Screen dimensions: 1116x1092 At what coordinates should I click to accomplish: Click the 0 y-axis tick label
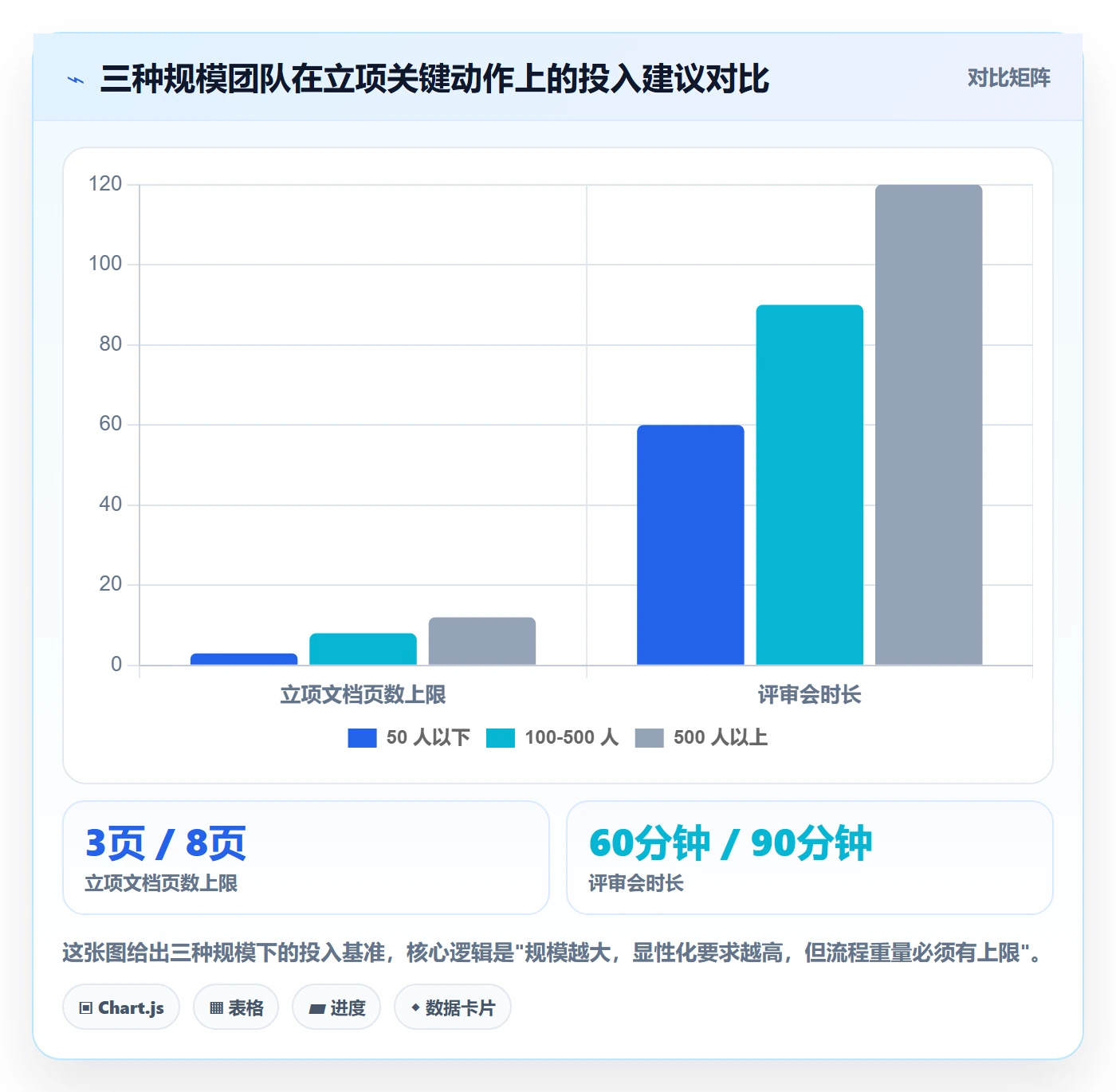point(116,665)
